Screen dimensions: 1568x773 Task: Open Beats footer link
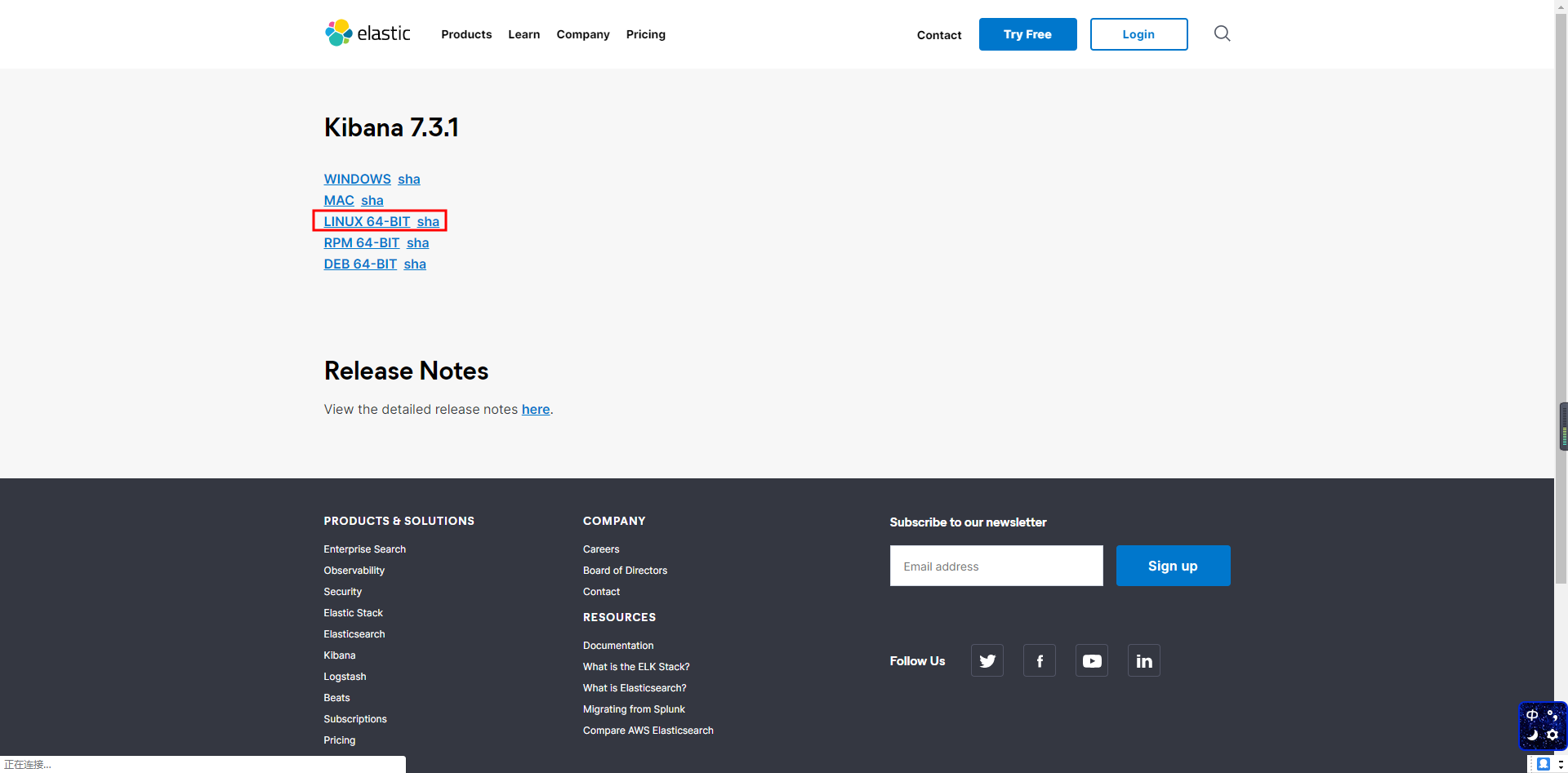pos(336,698)
